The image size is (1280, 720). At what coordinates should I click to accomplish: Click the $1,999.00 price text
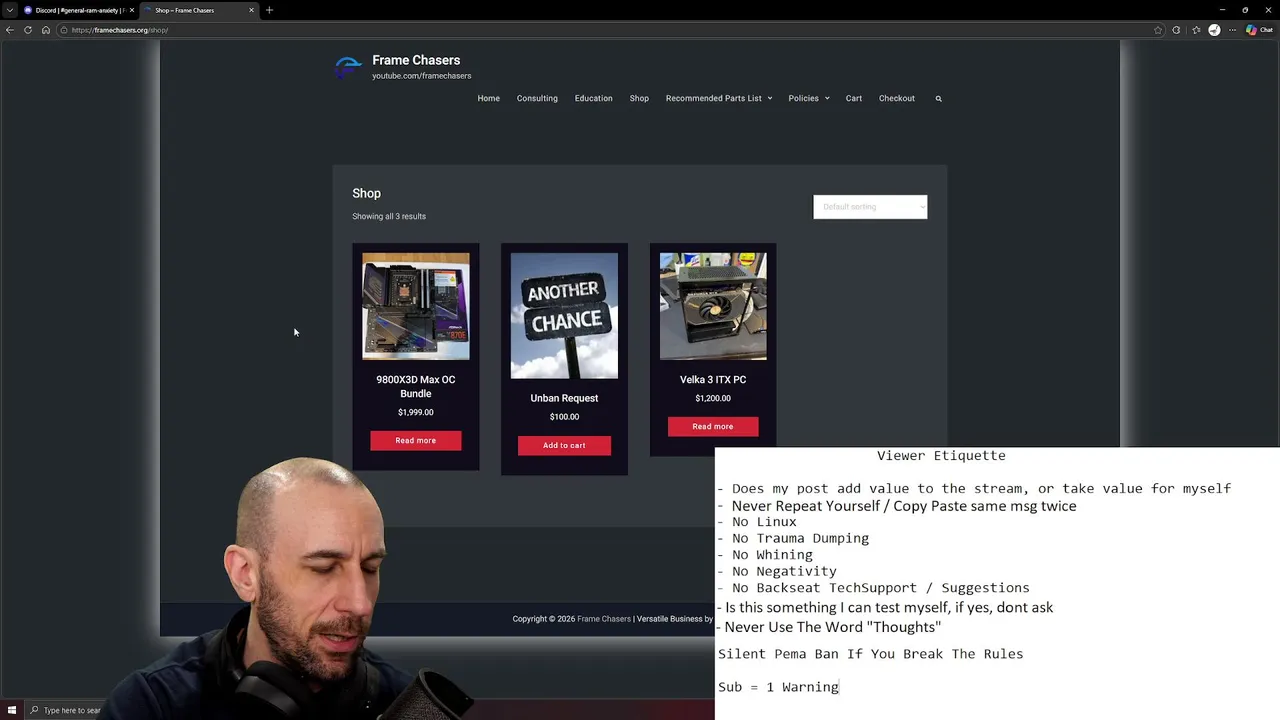[x=416, y=412]
